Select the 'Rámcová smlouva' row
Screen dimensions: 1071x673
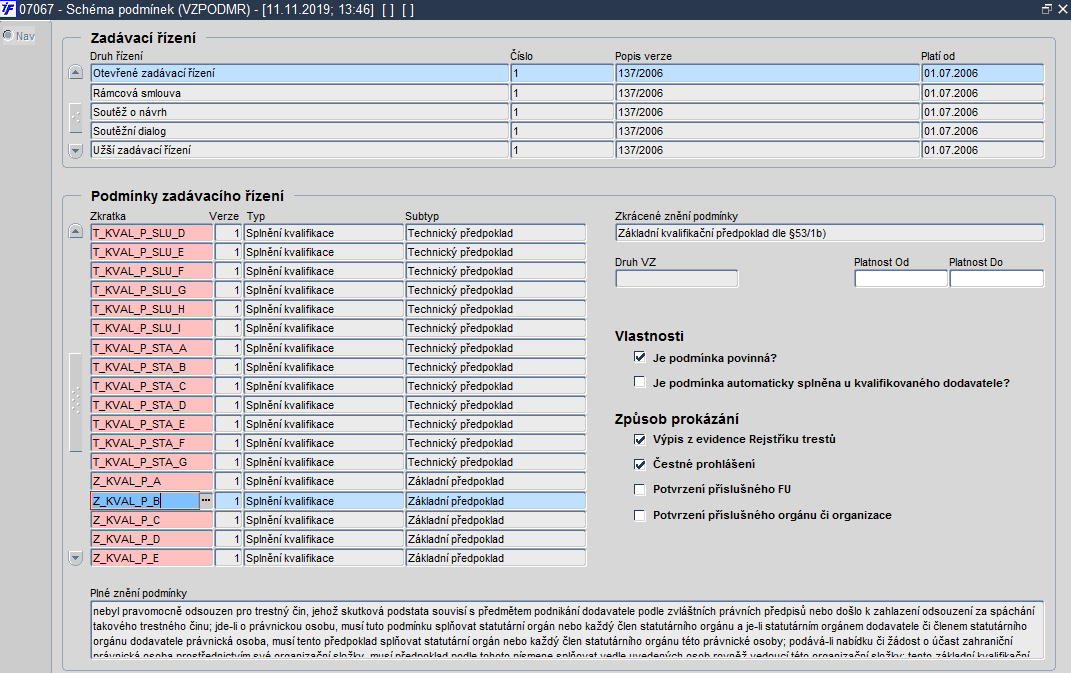[567, 93]
